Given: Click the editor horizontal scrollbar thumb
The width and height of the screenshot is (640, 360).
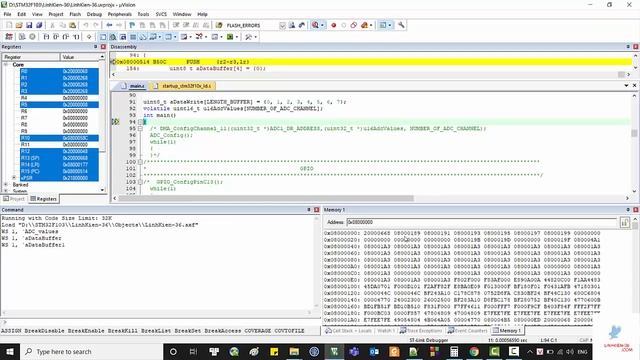Looking at the screenshot, I should click(265, 198).
